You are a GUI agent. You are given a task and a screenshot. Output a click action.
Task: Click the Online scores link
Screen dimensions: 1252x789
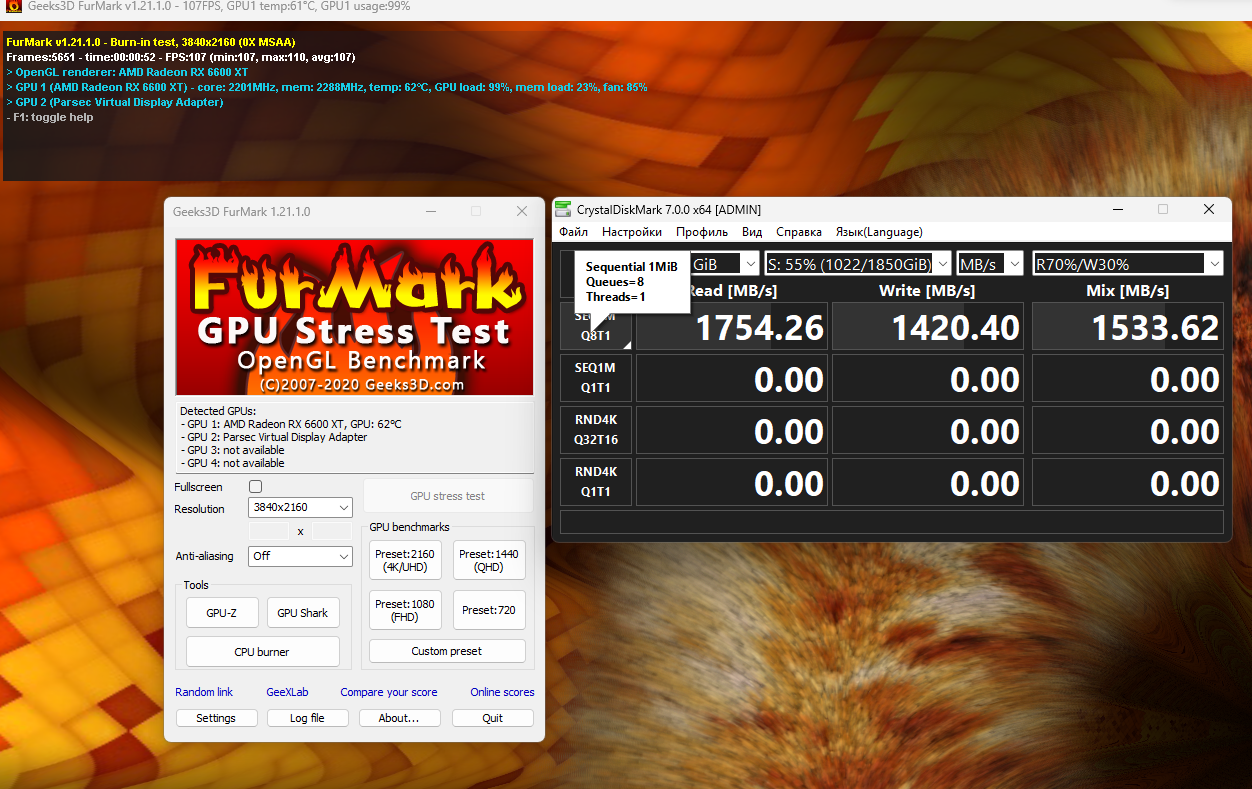(502, 692)
